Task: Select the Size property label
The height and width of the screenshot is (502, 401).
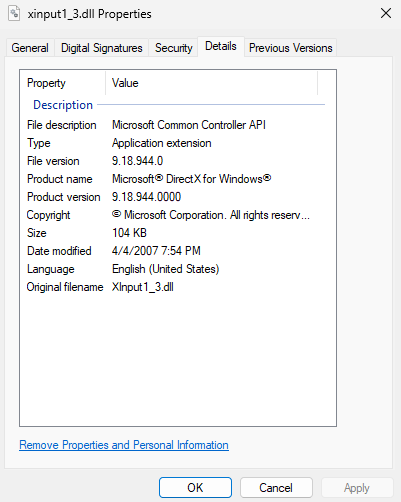Action: (x=37, y=233)
